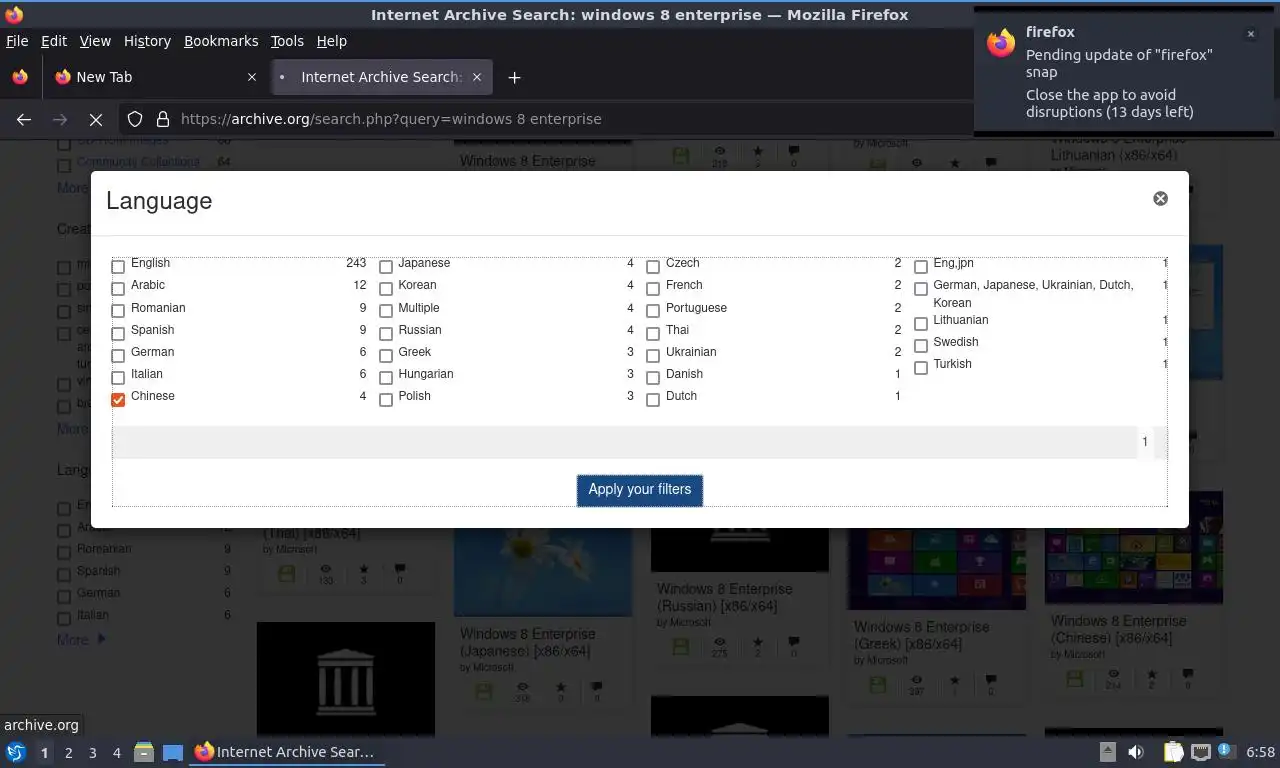The width and height of the screenshot is (1280, 768).
Task: Click the show desktop taskbar icon
Action: [x=173, y=752]
